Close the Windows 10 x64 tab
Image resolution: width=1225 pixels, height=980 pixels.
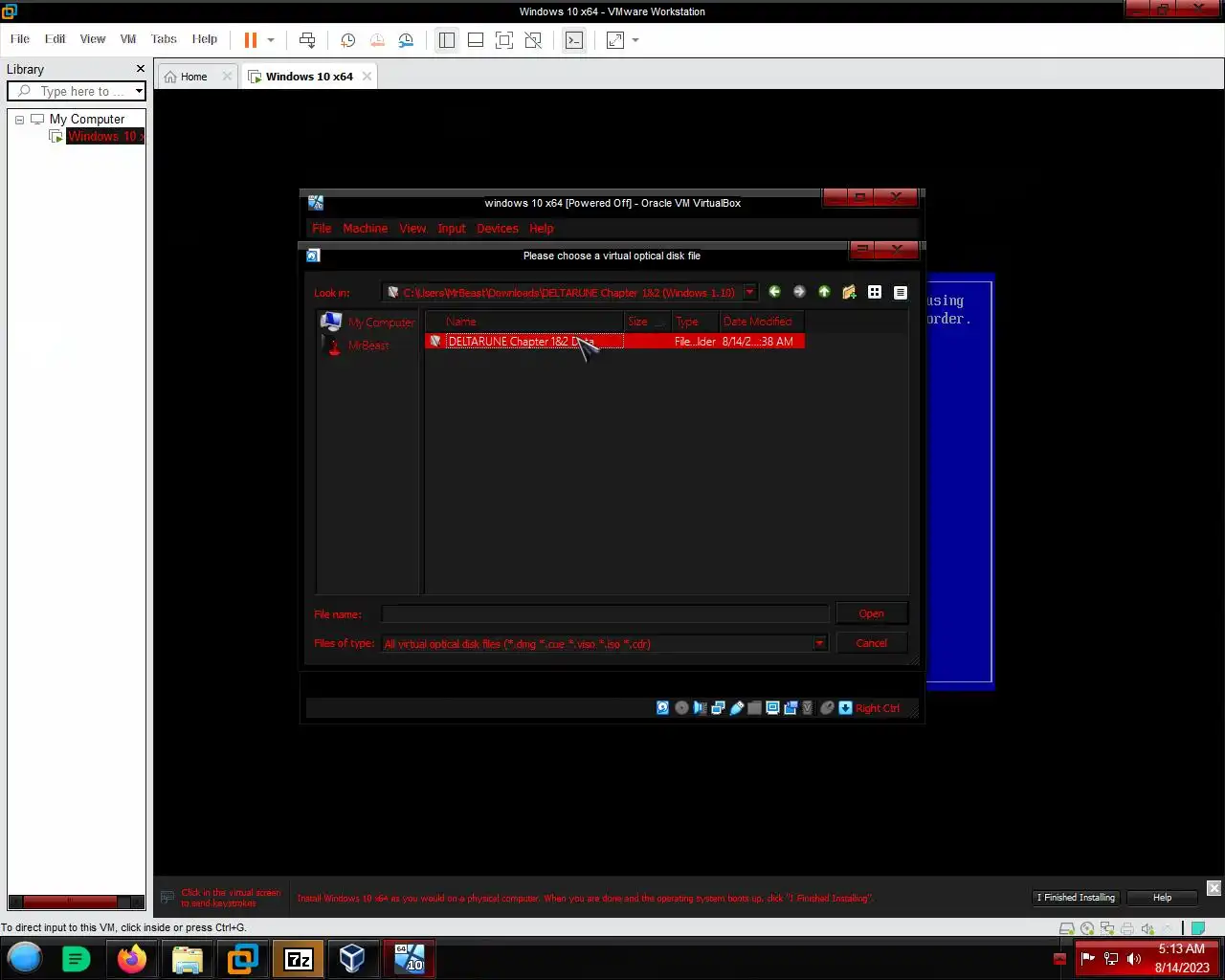367,77
